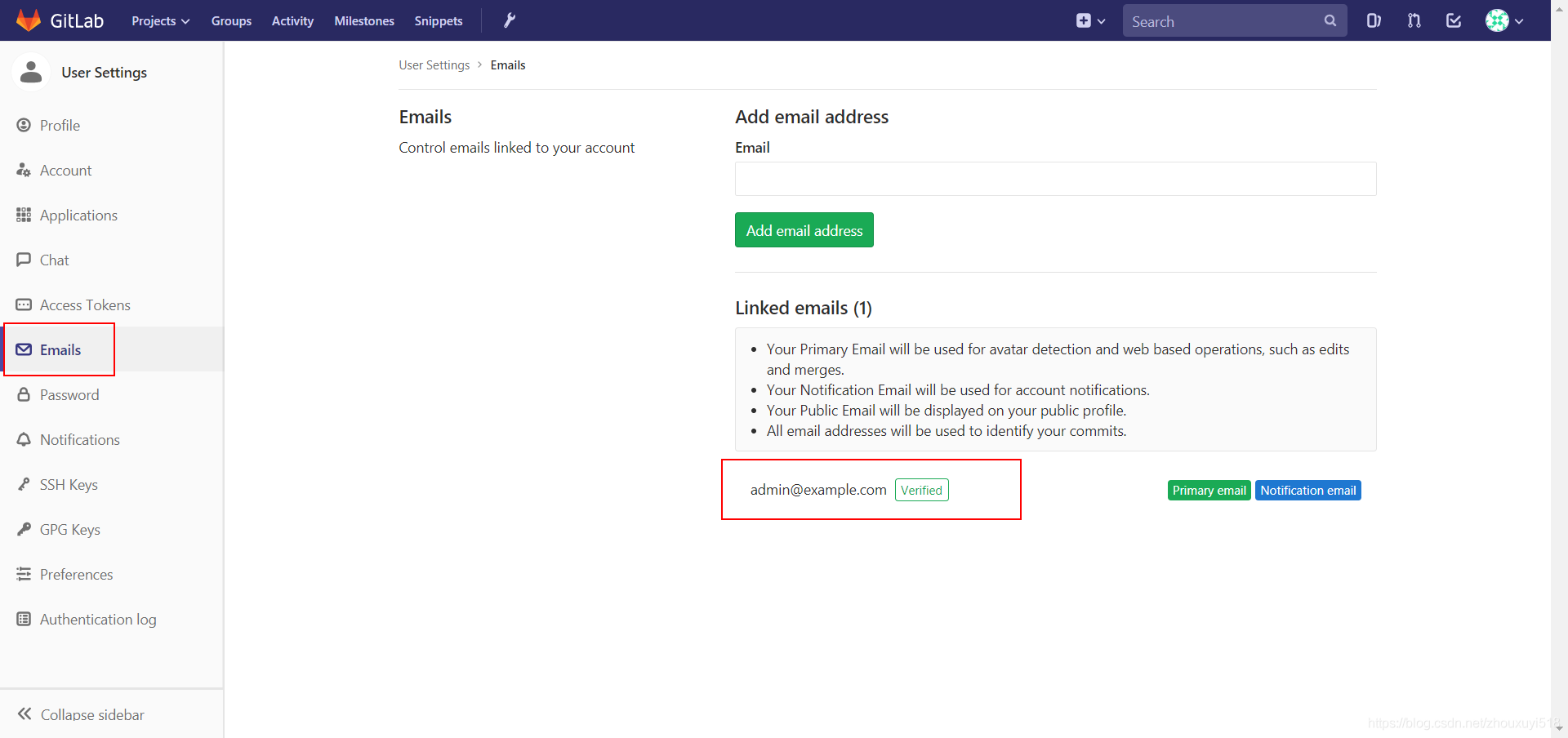Click the green Add email address button
The width and height of the screenshot is (1568, 738).
click(x=804, y=230)
